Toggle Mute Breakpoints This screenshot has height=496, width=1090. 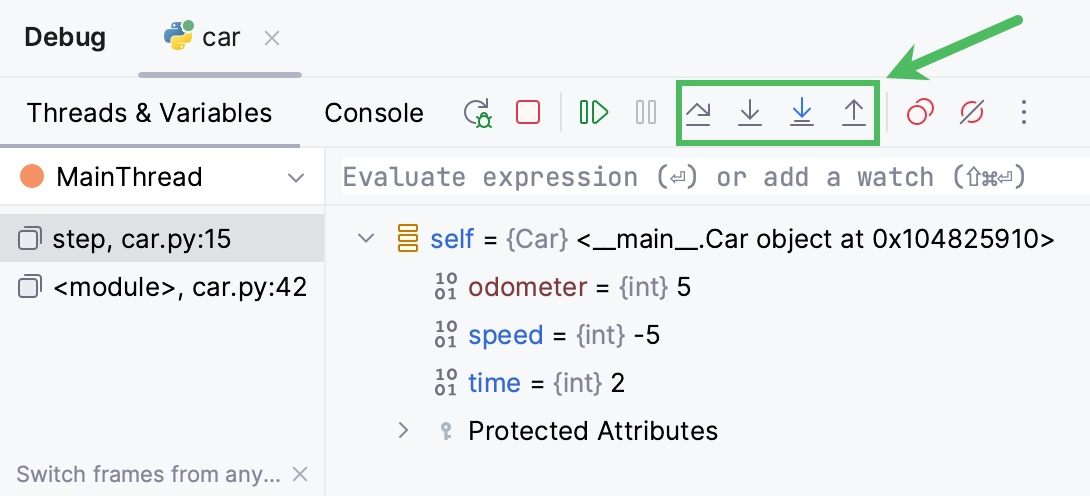972,113
